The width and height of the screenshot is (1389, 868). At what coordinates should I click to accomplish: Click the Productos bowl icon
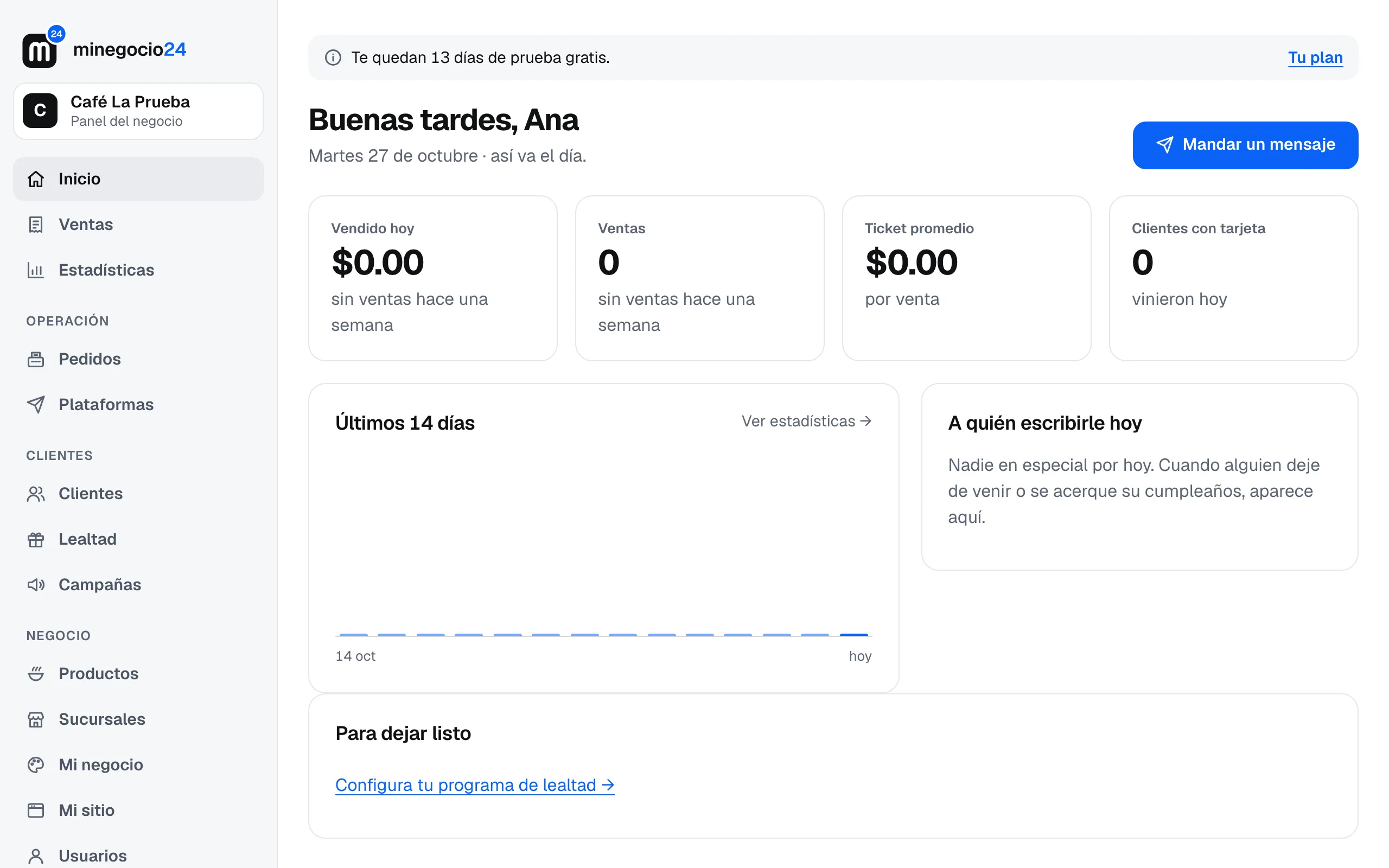pyautogui.click(x=36, y=674)
